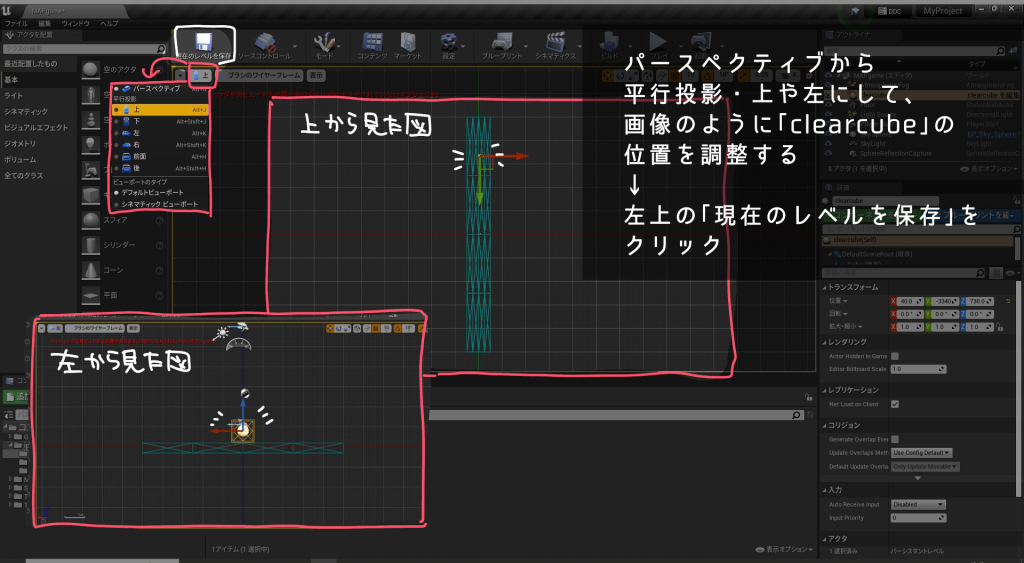Choose 左 orthographic view option
The width and height of the screenshot is (1024, 563).
click(136, 132)
